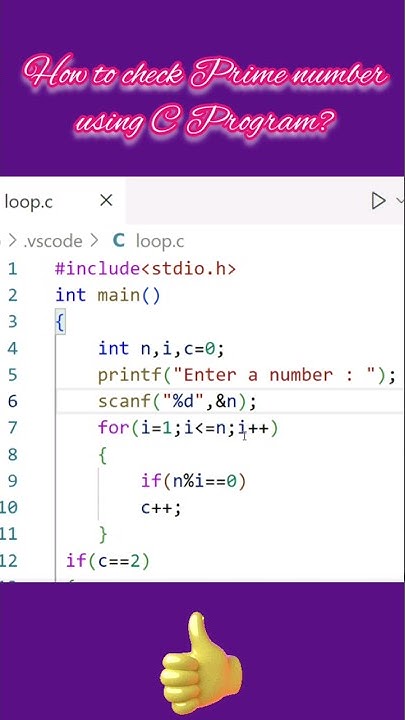Screen dimensions: 405x720
Task: Click the breadcrumb chevron before loop.c
Action: point(95,241)
